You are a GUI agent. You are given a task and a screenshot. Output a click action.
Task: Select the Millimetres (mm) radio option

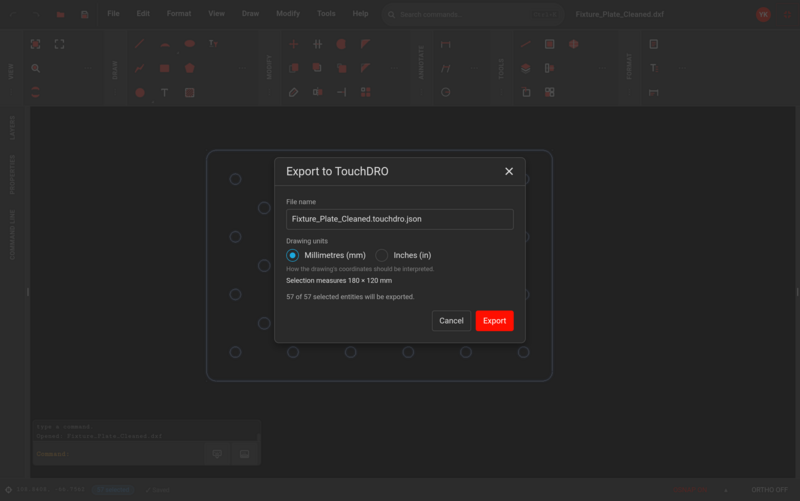(292, 255)
